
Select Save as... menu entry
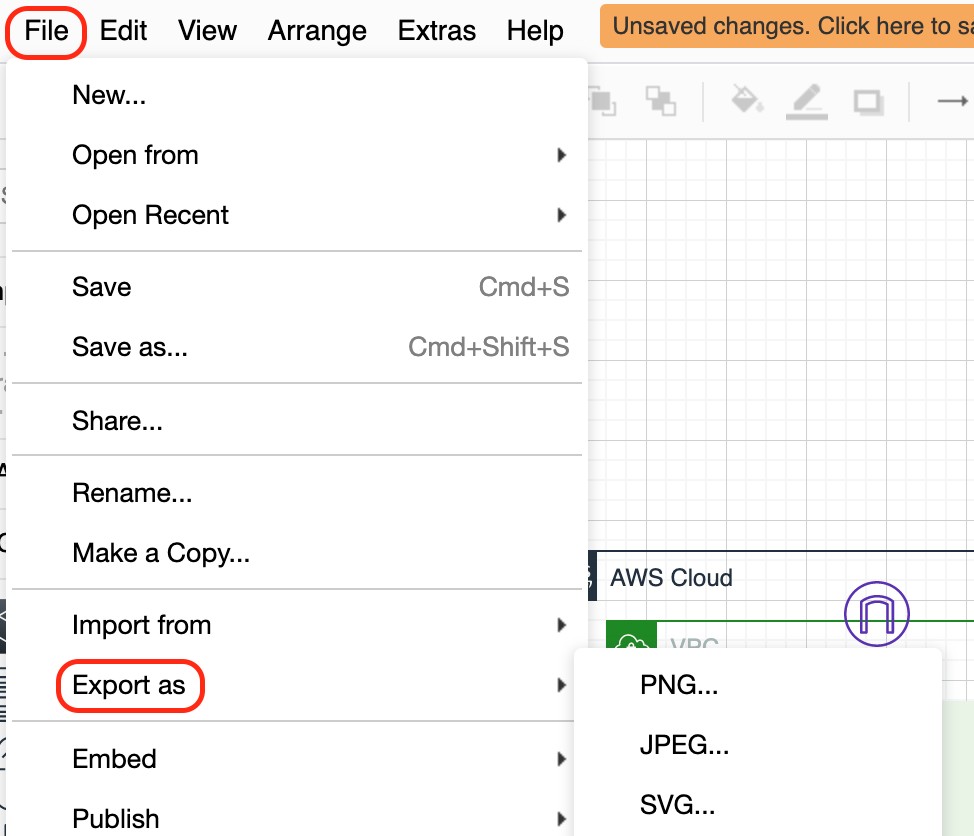click(297, 347)
